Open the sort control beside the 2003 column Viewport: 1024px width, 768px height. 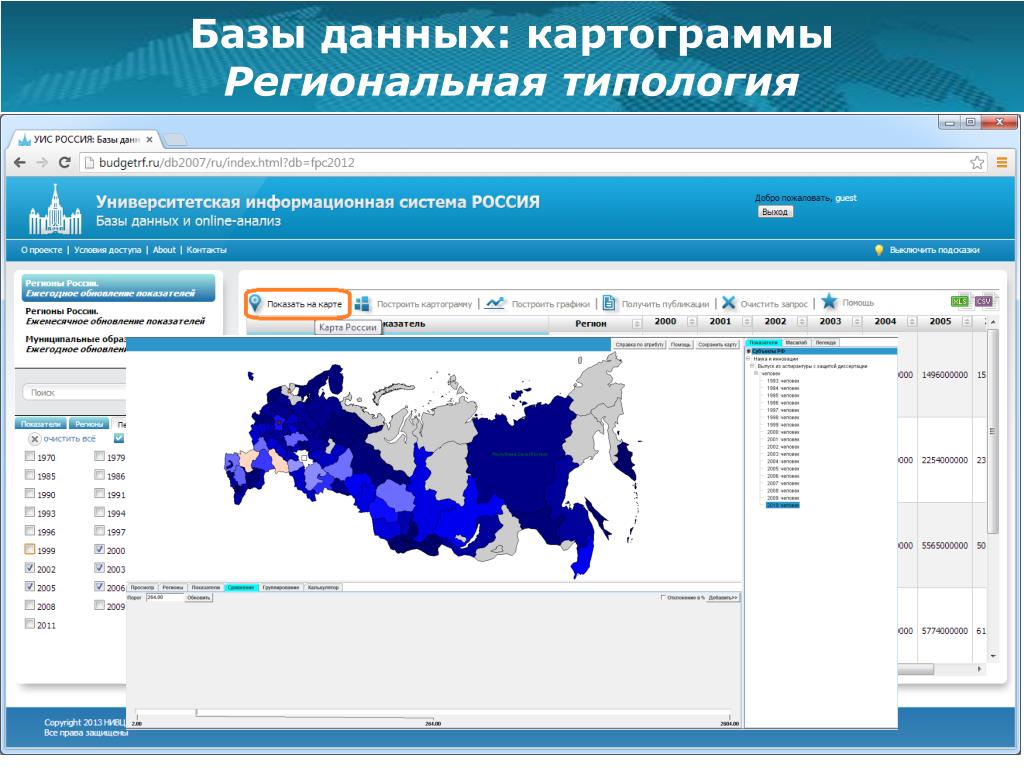pyautogui.click(x=857, y=322)
